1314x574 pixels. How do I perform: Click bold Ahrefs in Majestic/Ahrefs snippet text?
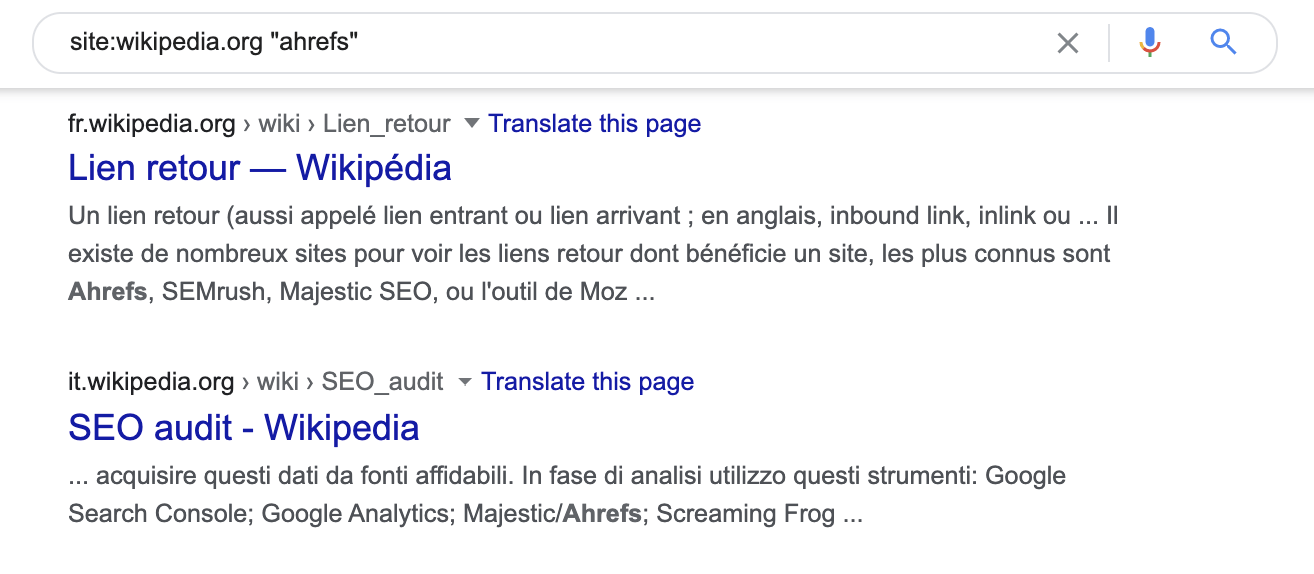pos(602,515)
